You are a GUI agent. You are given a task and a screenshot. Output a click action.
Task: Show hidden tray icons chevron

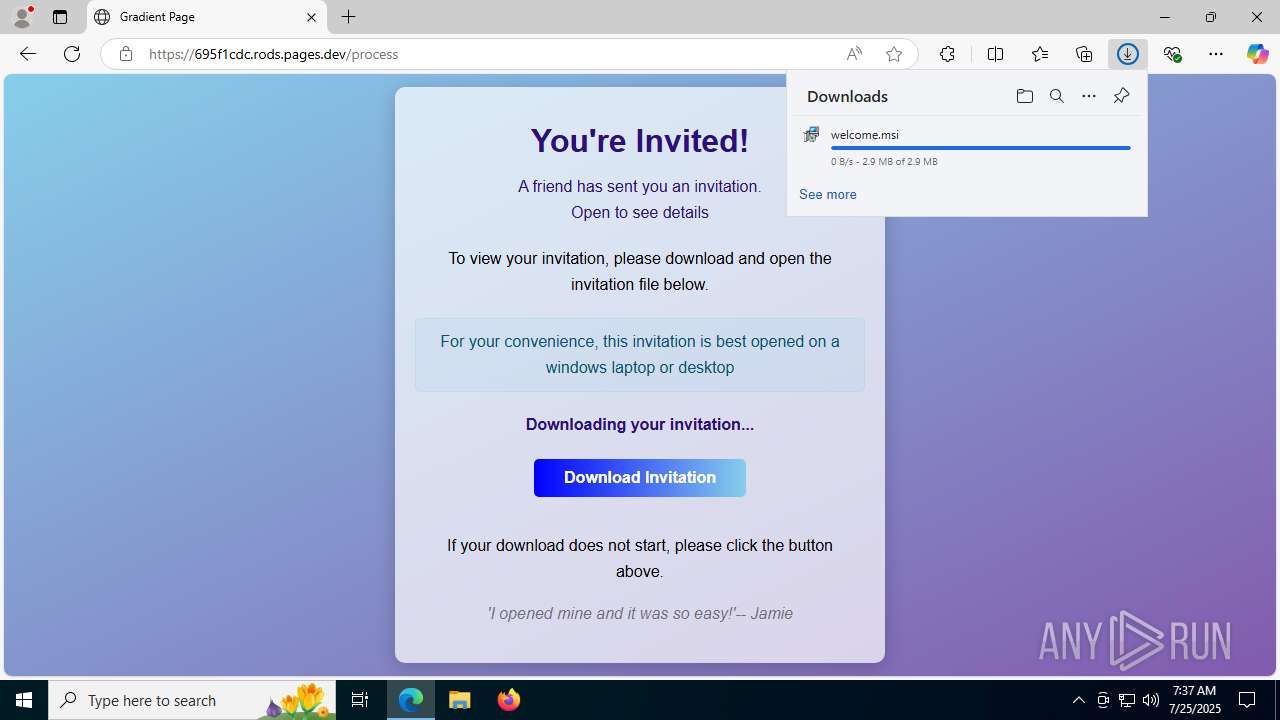(1078, 700)
